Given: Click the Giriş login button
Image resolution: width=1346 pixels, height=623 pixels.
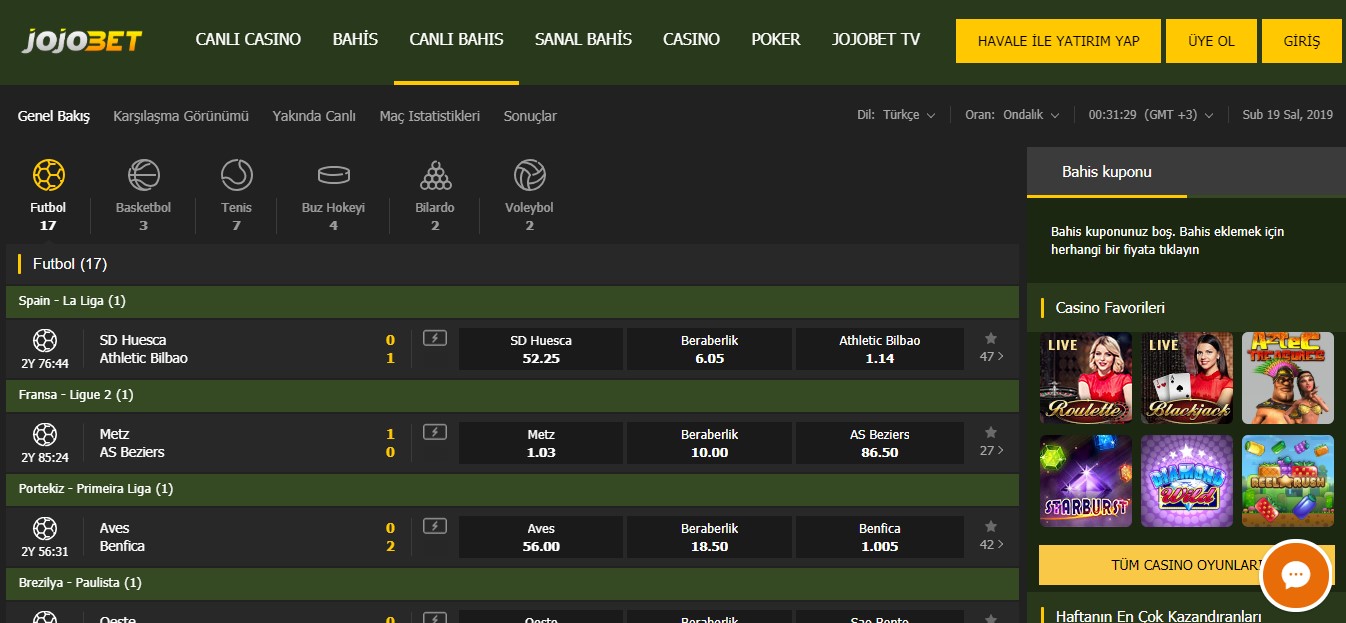Looking at the screenshot, I should [x=1302, y=41].
